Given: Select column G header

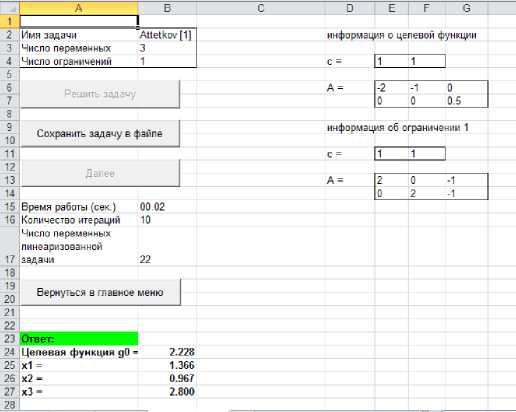Looking at the screenshot, I should (x=467, y=8).
